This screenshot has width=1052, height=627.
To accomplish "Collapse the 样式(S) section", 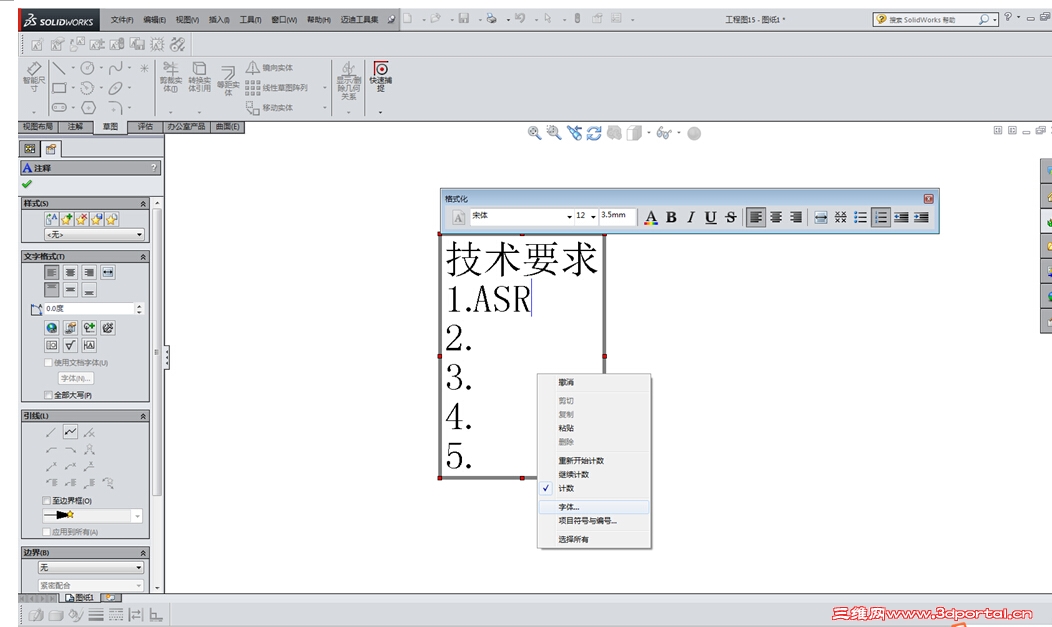I will [x=143, y=203].
